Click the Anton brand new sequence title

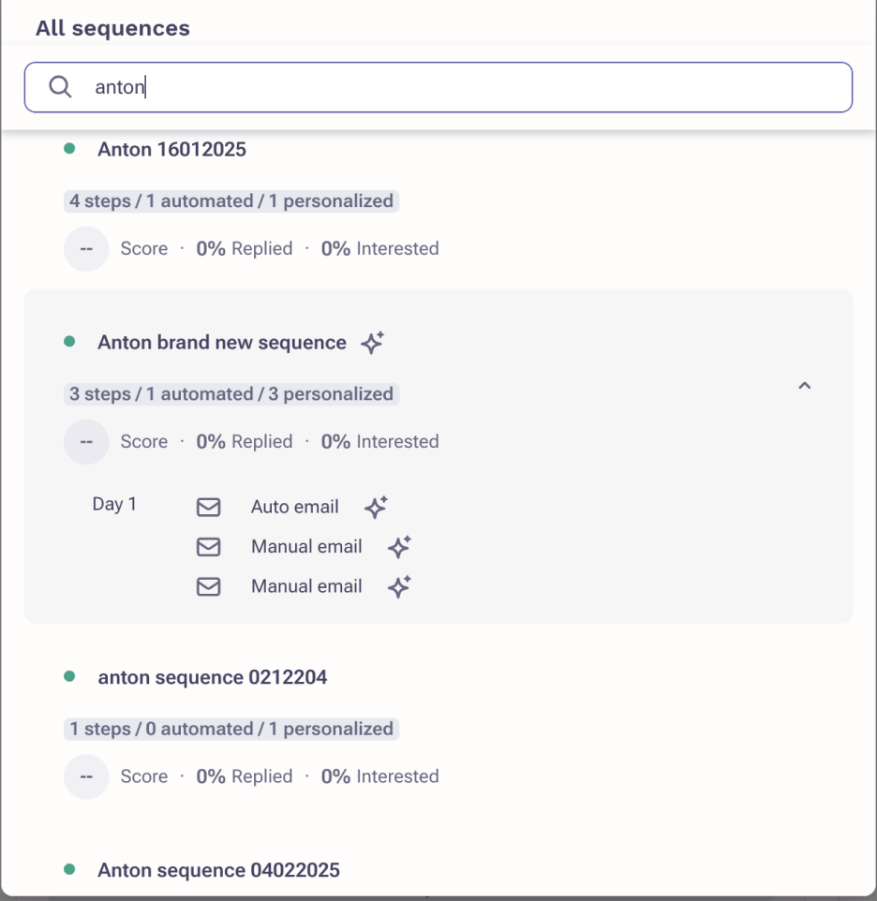coord(222,342)
